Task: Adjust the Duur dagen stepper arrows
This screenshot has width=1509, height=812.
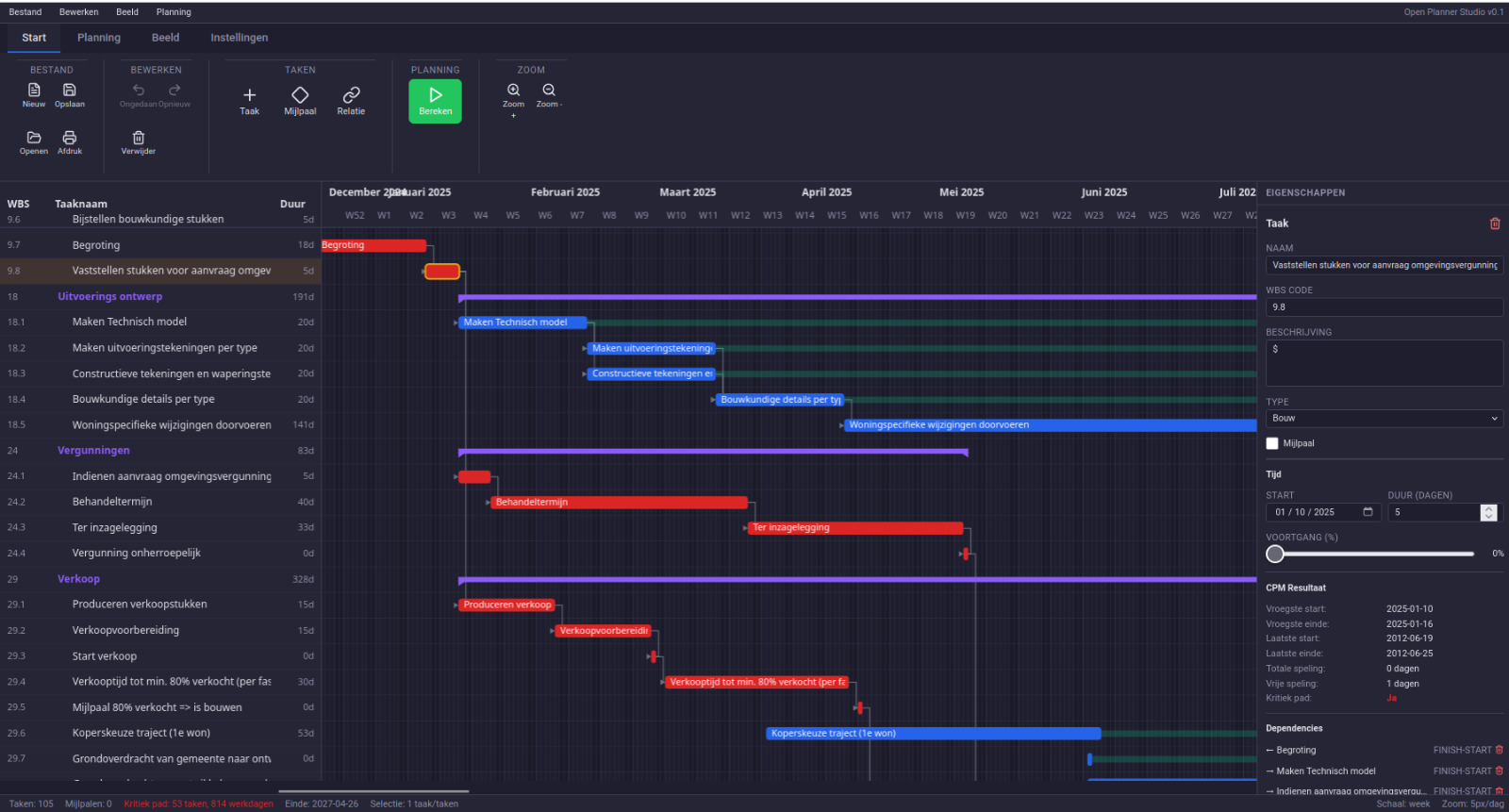Action: pos(1488,512)
